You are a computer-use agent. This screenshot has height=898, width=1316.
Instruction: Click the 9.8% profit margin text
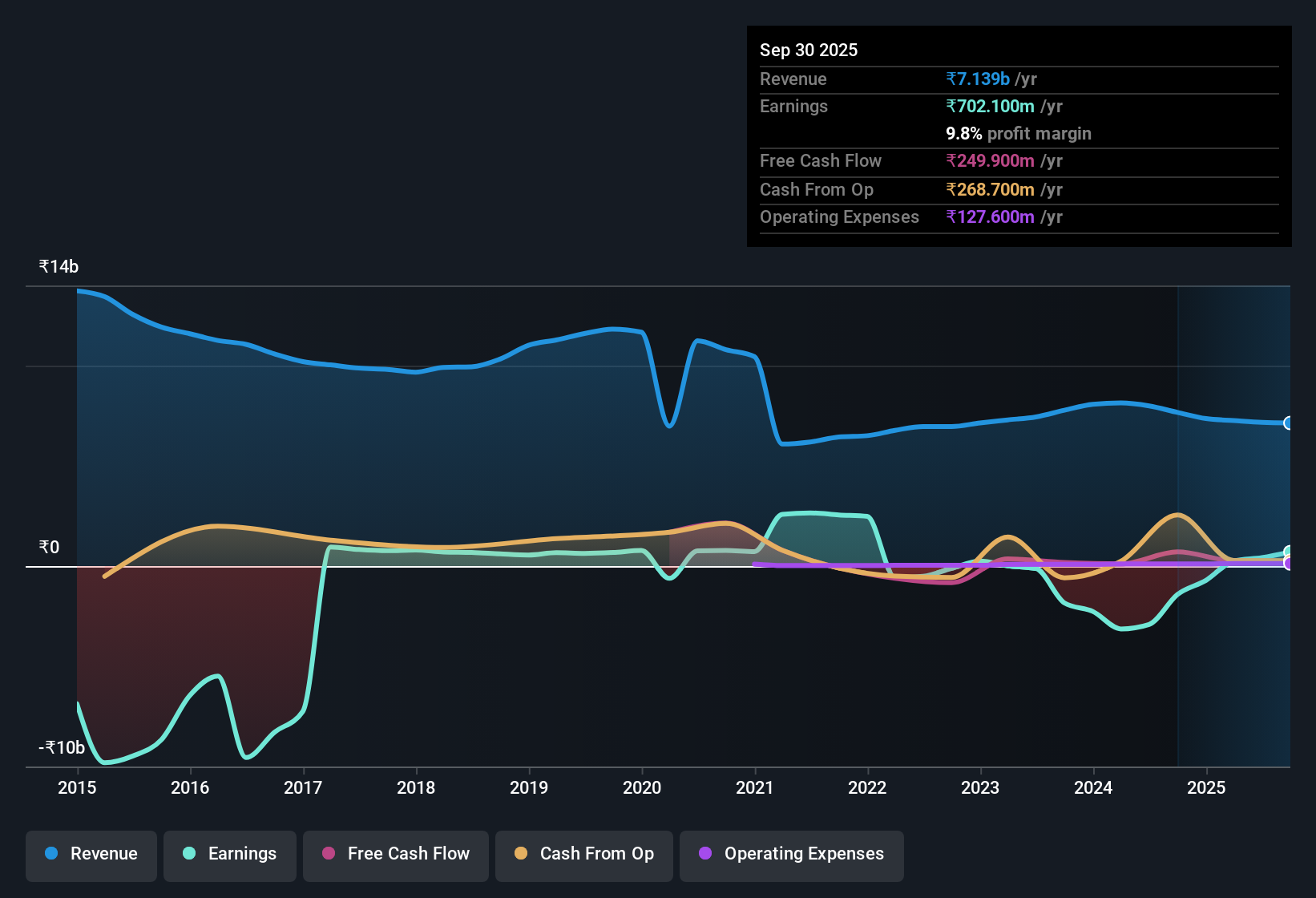(x=1018, y=134)
